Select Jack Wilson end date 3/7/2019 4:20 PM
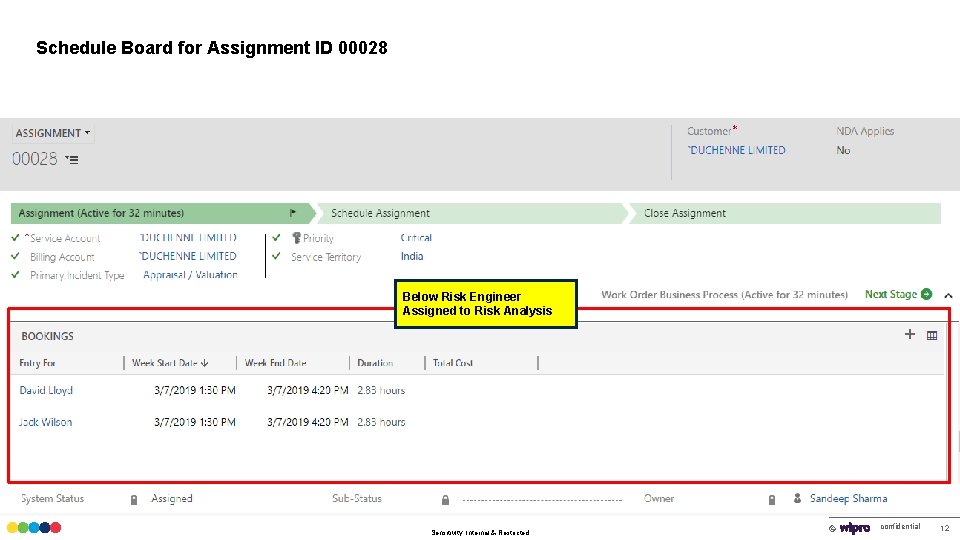 tap(308, 422)
